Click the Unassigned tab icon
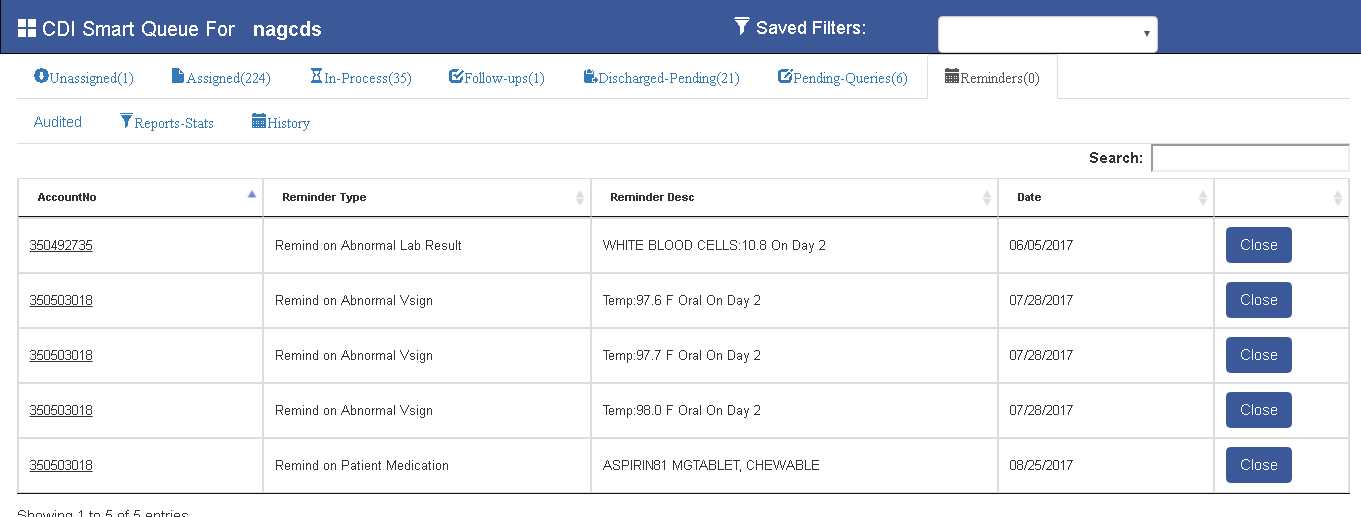Screen dimensions: 1361x517 41,76
